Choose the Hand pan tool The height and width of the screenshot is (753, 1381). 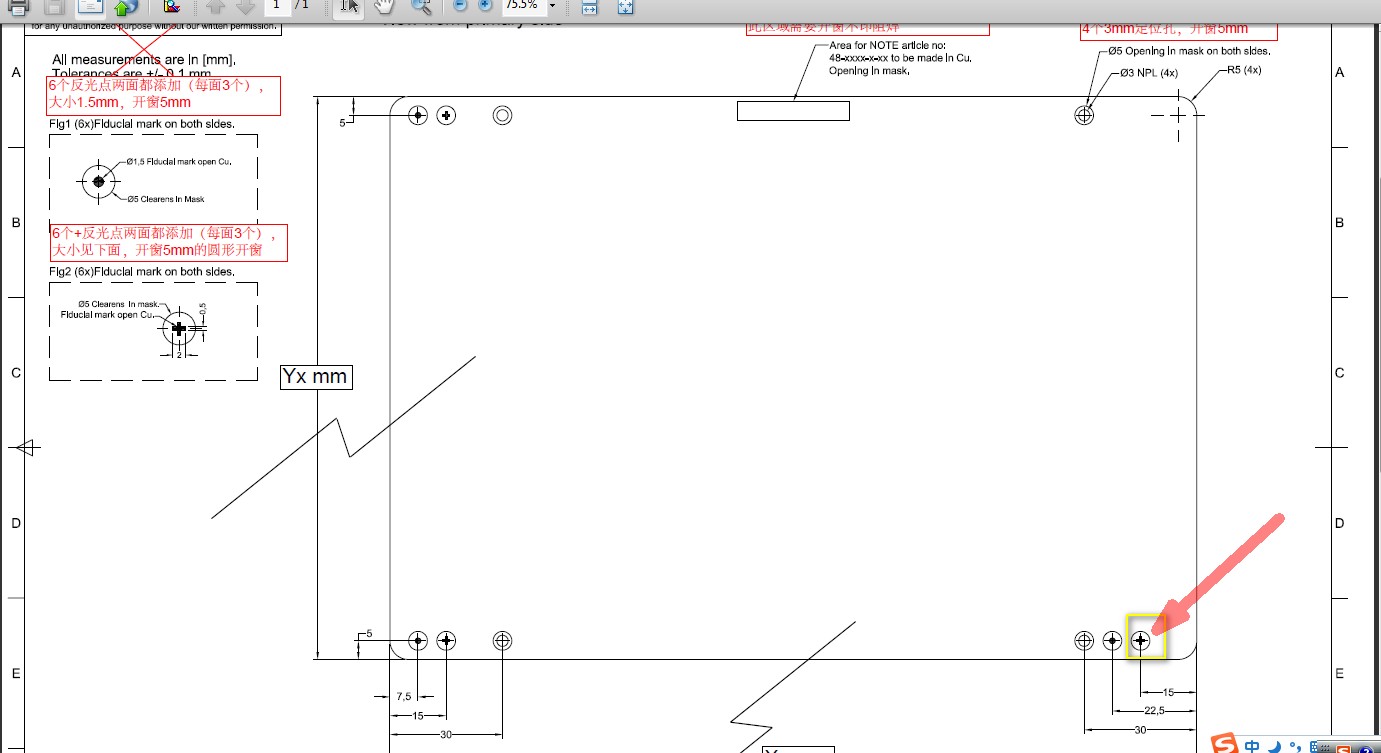(x=384, y=6)
